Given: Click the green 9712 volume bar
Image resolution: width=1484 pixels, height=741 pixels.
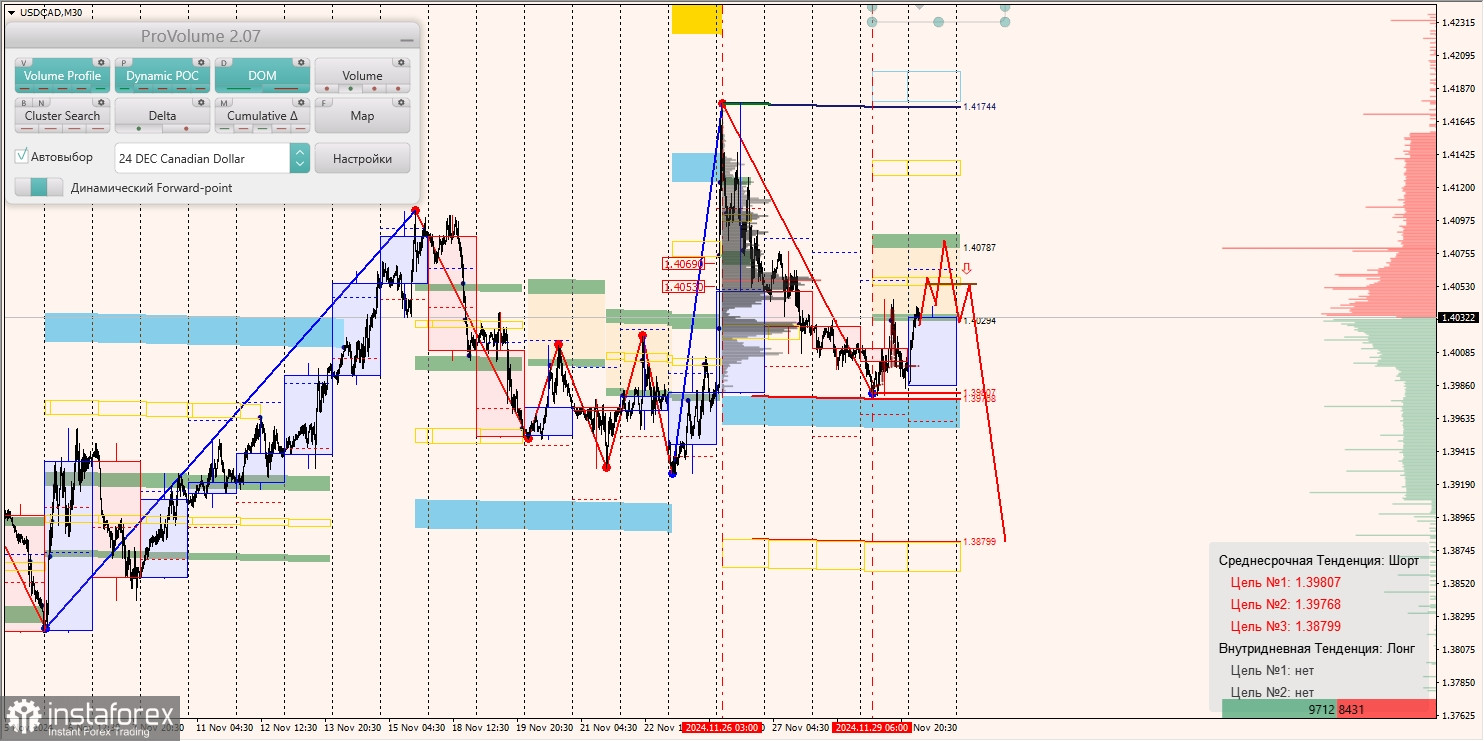Looking at the screenshot, I should 1279,709.
